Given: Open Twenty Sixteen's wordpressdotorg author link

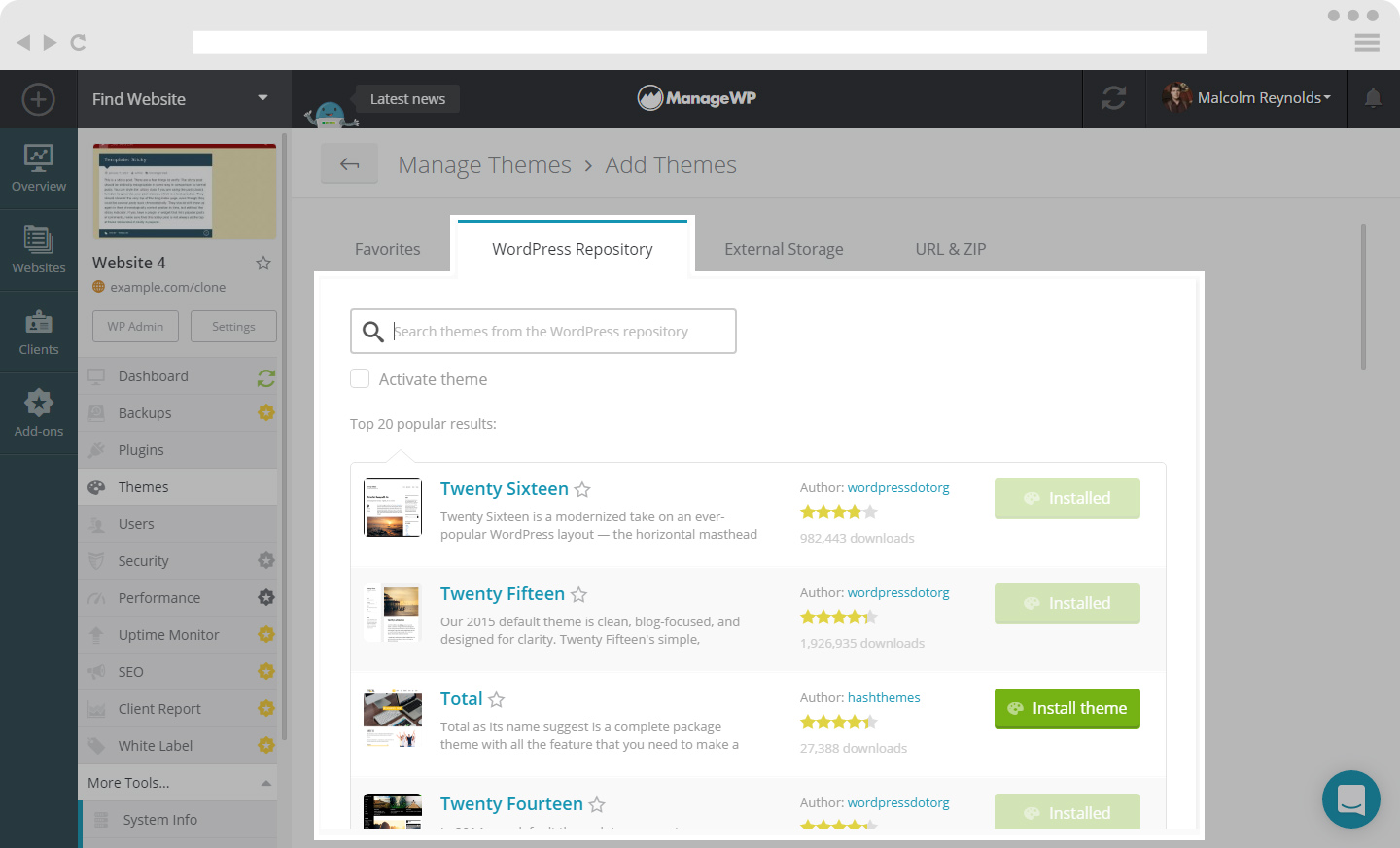Looking at the screenshot, I should click(x=898, y=487).
